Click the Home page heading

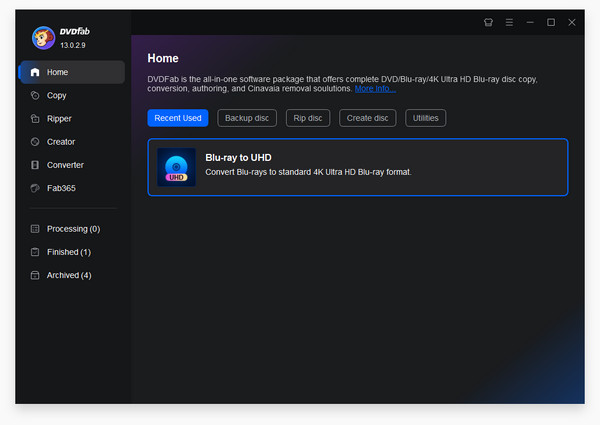pos(163,58)
